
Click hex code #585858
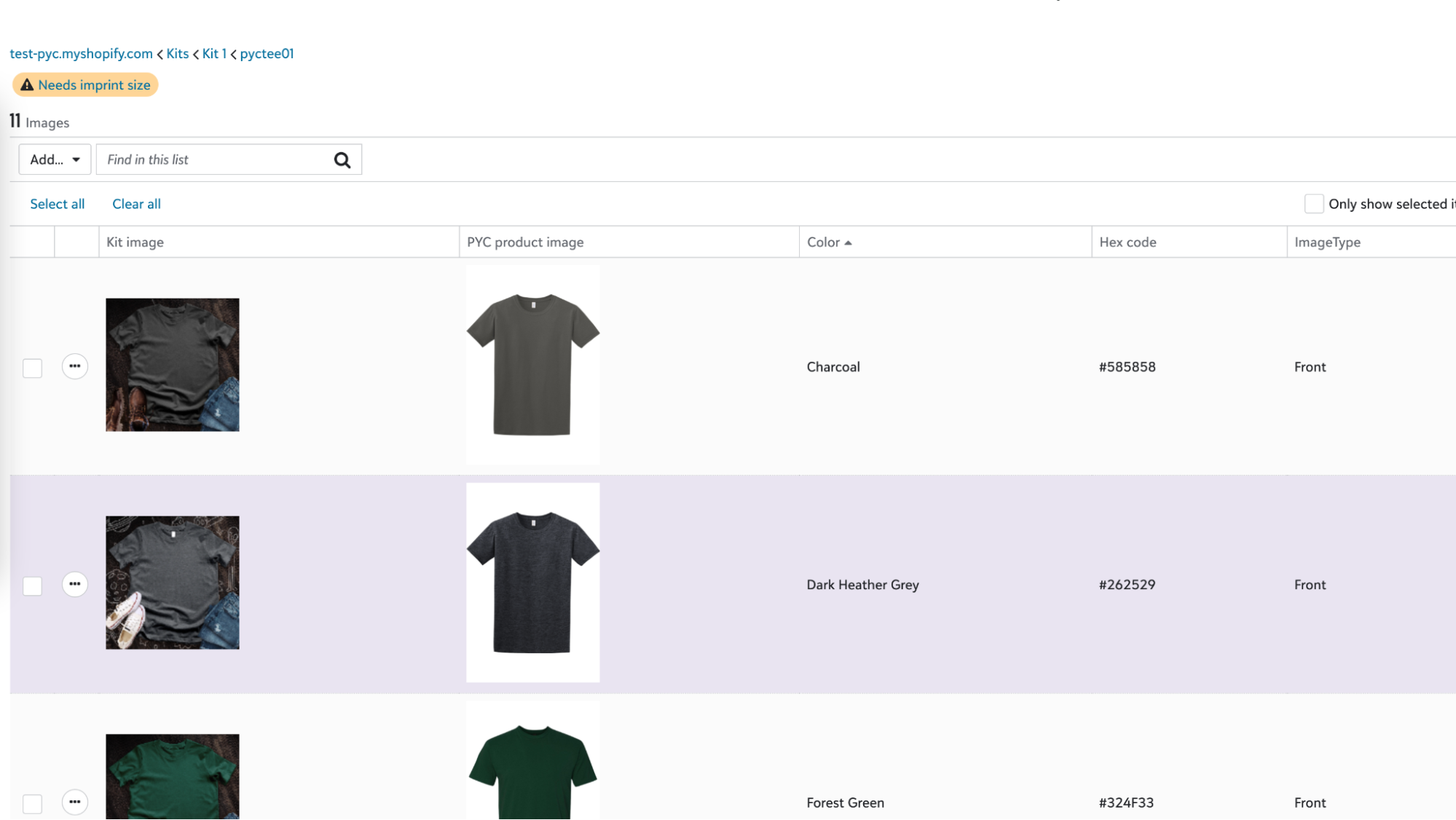(x=1127, y=367)
